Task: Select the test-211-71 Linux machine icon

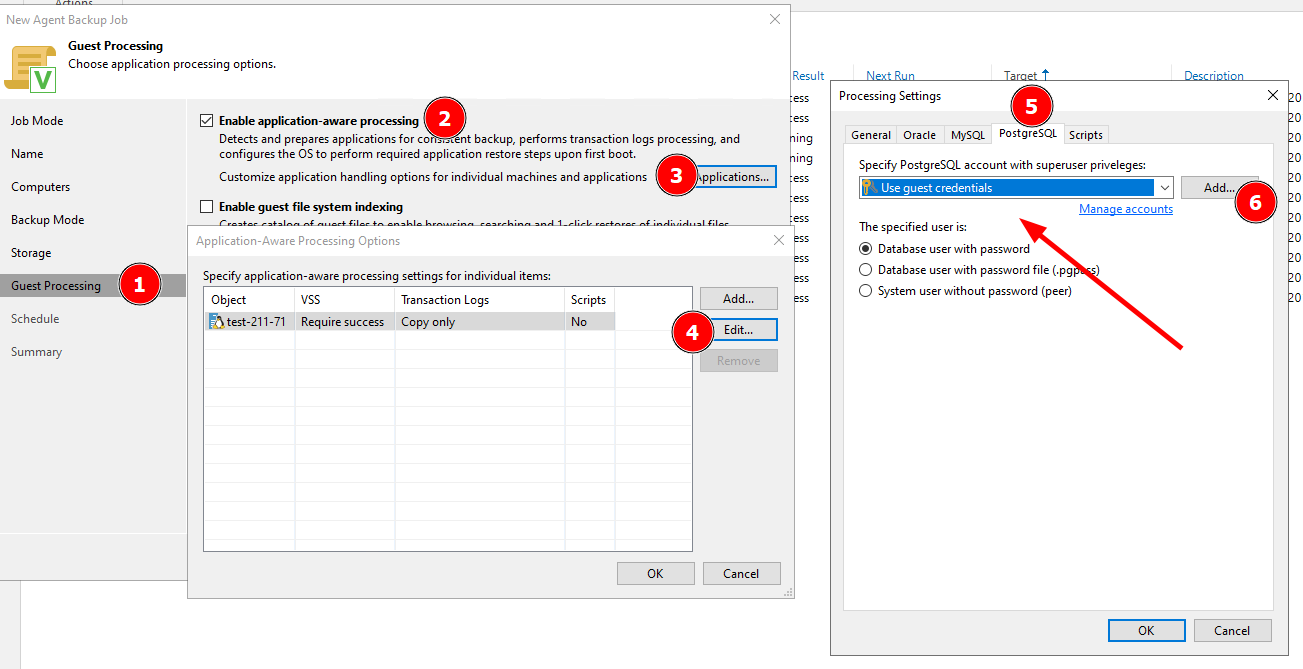Action: (x=217, y=322)
